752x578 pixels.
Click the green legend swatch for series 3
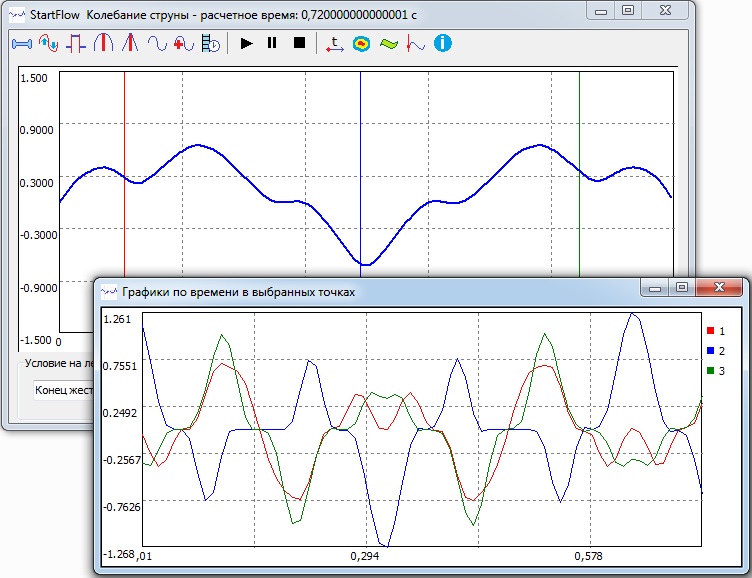(711, 370)
